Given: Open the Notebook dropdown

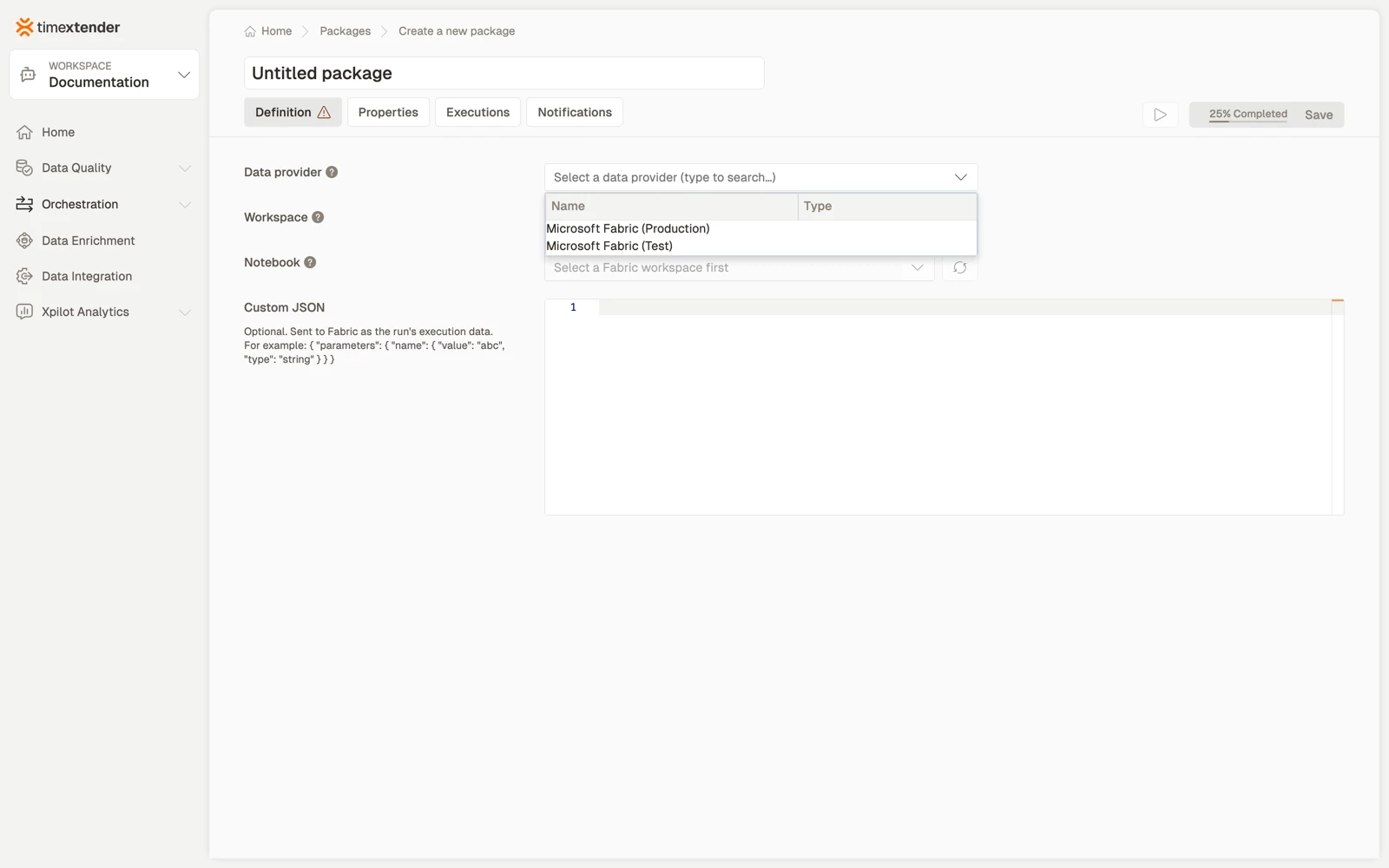Looking at the screenshot, I should pyautogui.click(x=739, y=267).
